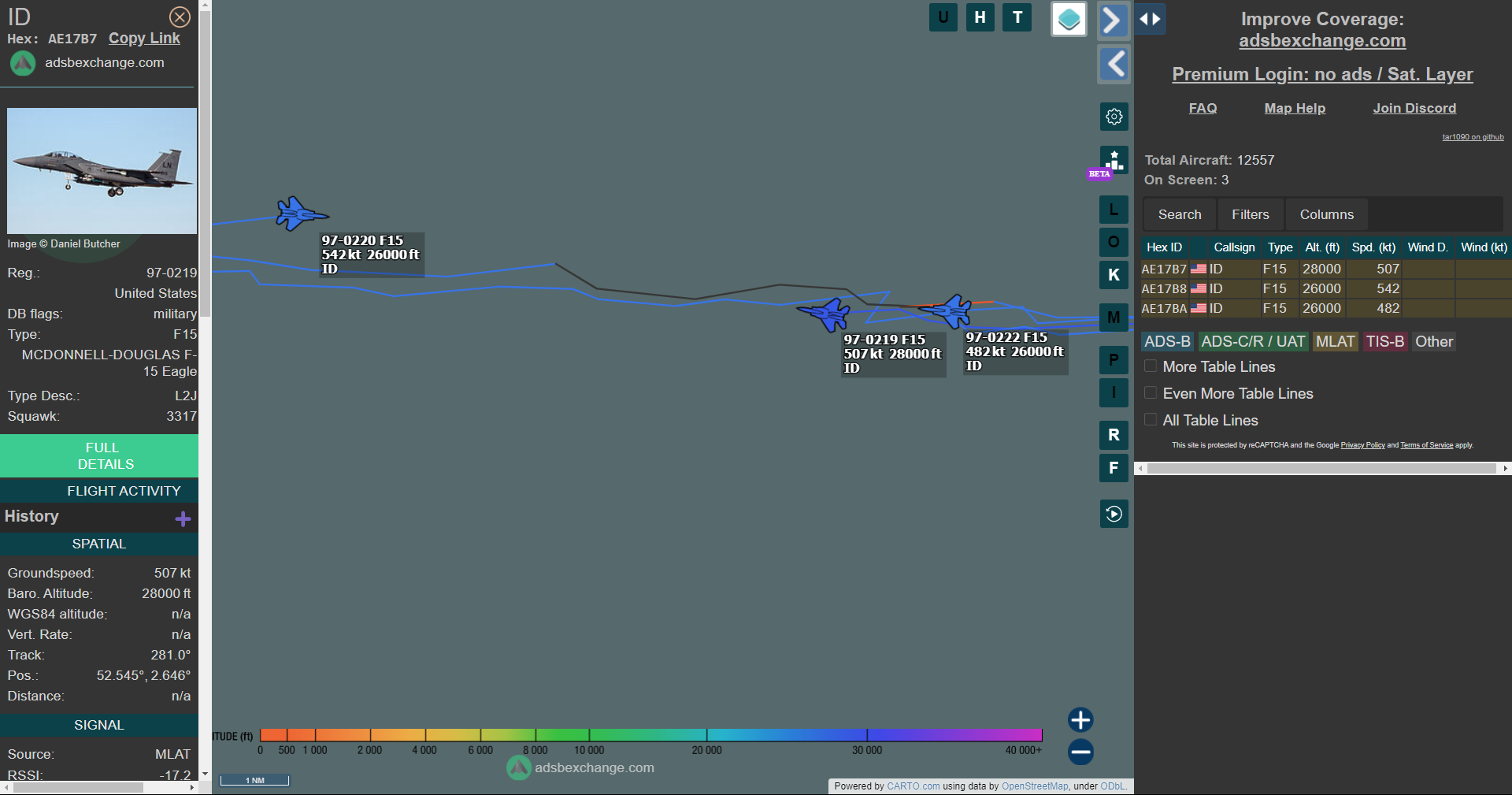Sort table by Wind D. column
The width and height of the screenshot is (1512, 795).
[1428, 247]
